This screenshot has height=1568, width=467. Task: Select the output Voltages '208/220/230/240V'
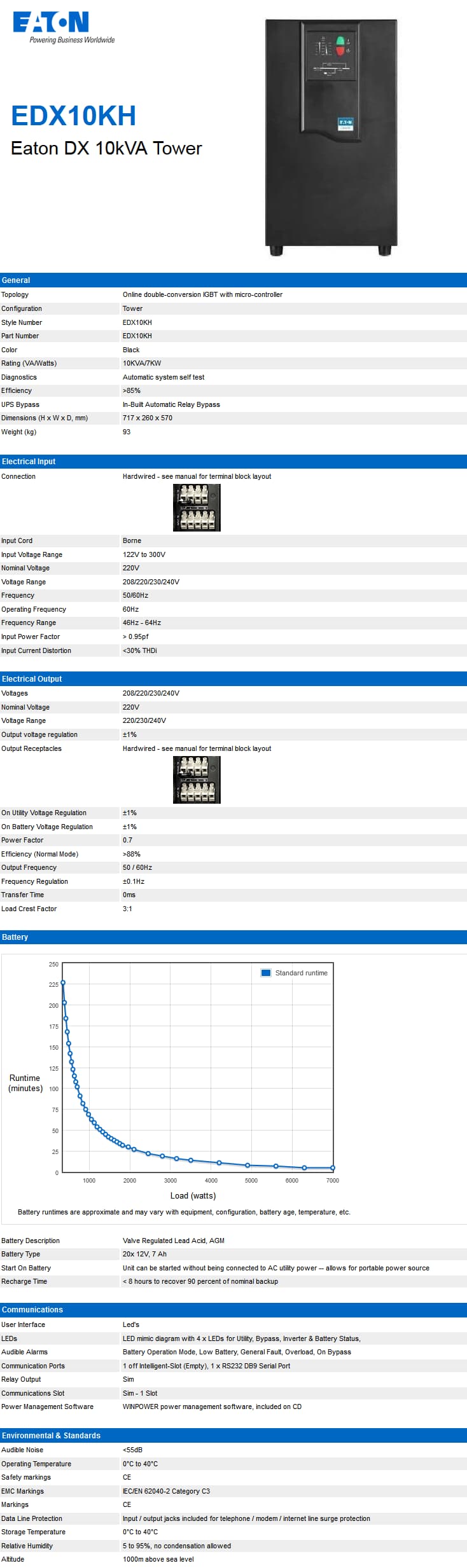click(151, 693)
